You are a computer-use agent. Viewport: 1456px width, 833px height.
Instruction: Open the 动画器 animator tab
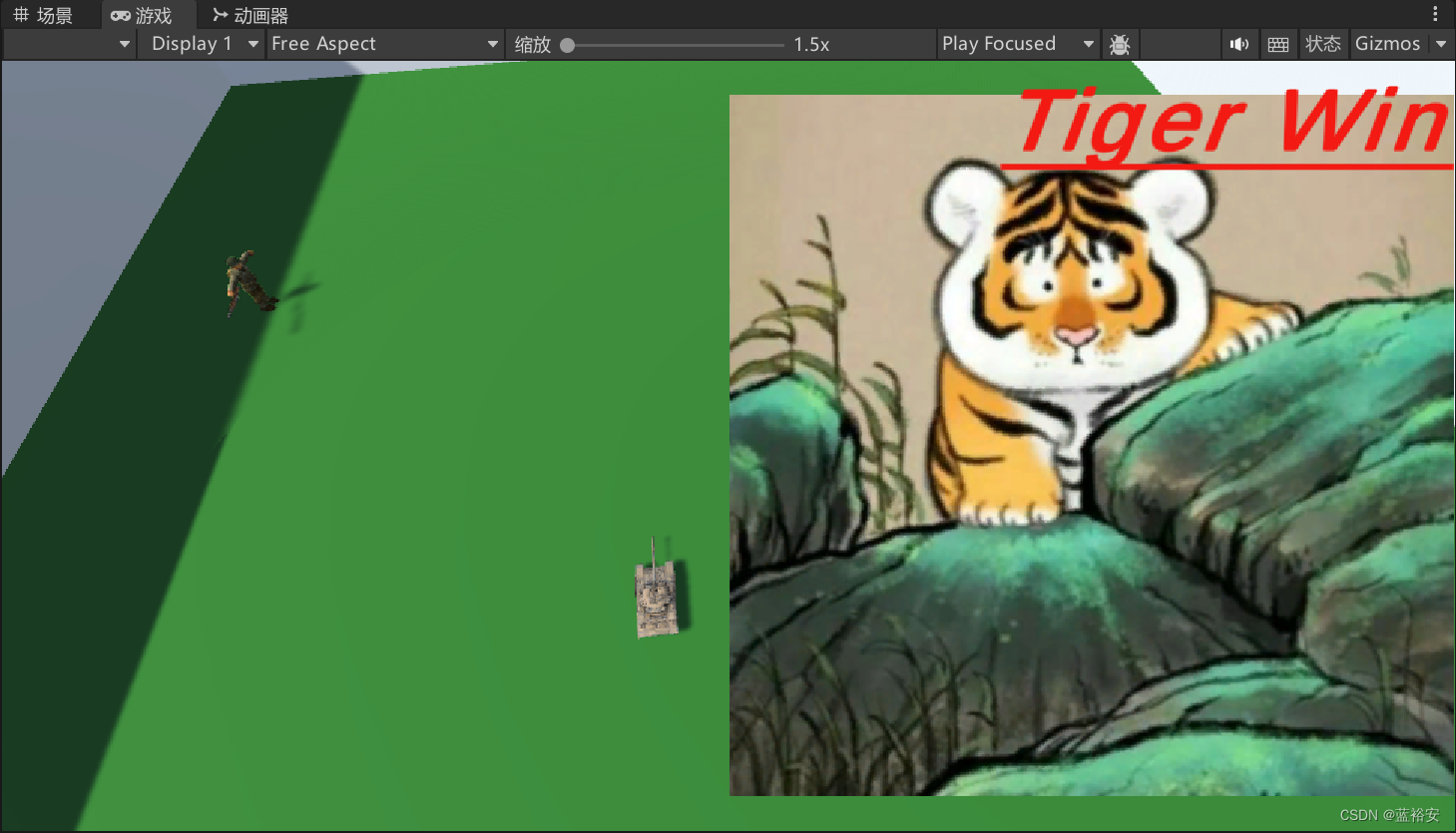(x=249, y=15)
